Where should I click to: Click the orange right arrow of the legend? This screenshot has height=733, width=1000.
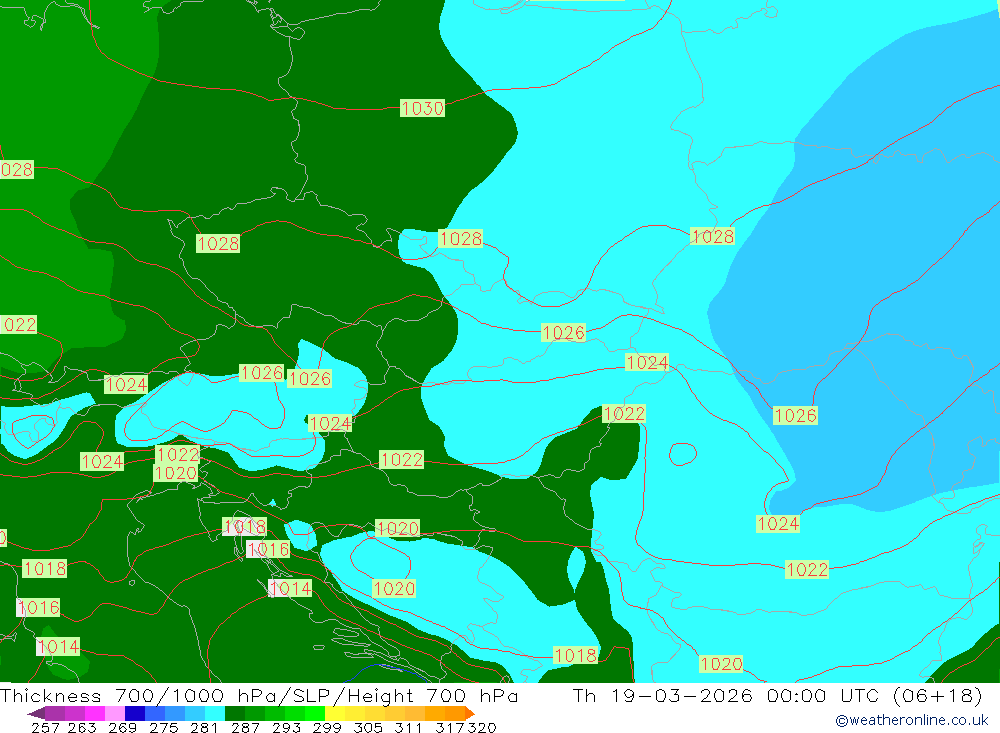(470, 713)
